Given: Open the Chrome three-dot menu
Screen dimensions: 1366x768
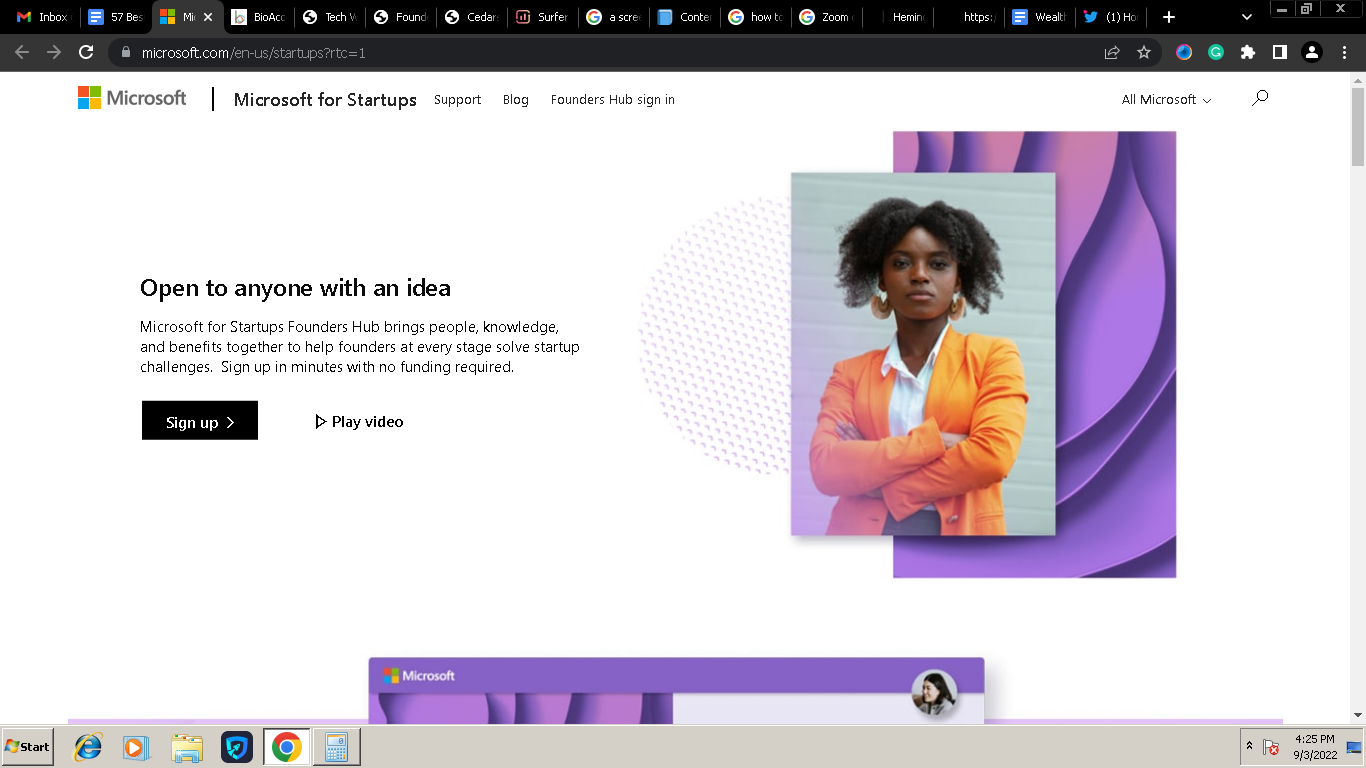Looking at the screenshot, I should (1343, 52).
